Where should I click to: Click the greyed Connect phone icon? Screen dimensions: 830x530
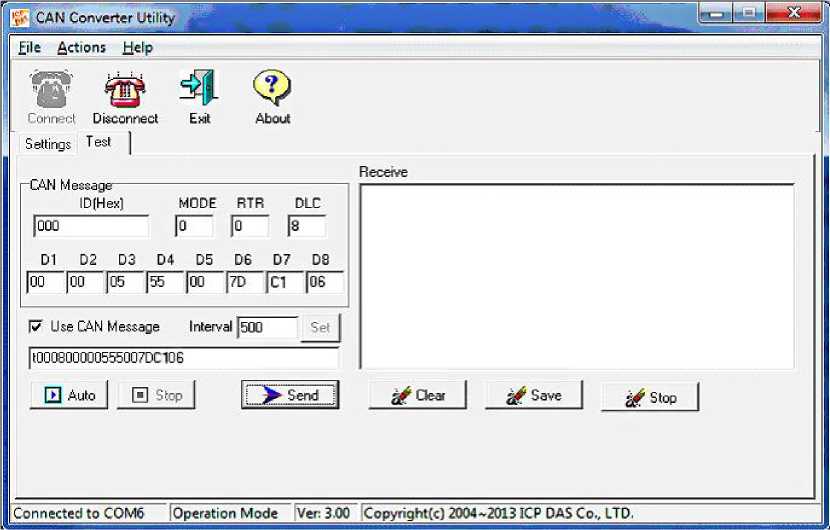coord(51,90)
